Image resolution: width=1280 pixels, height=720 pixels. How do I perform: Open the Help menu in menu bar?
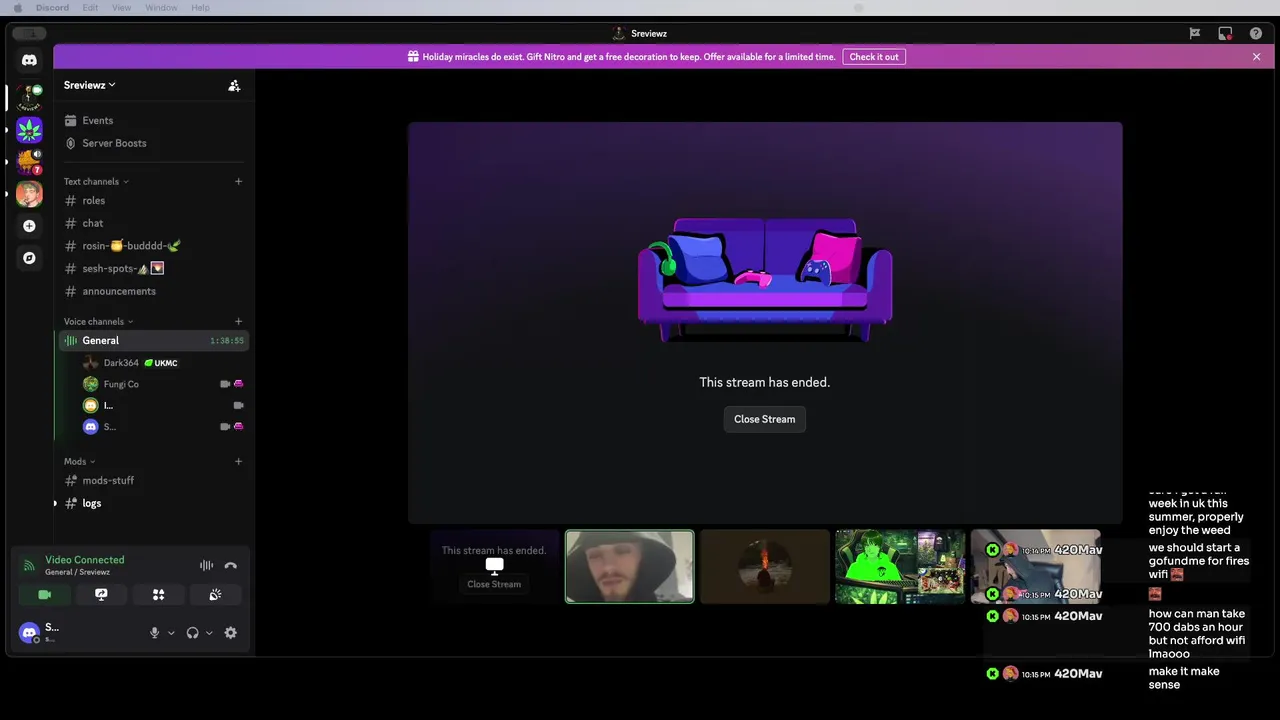point(200,7)
